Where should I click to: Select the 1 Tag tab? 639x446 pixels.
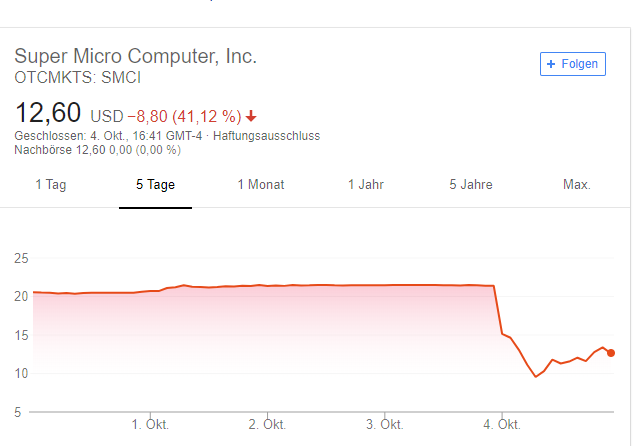coord(51,185)
